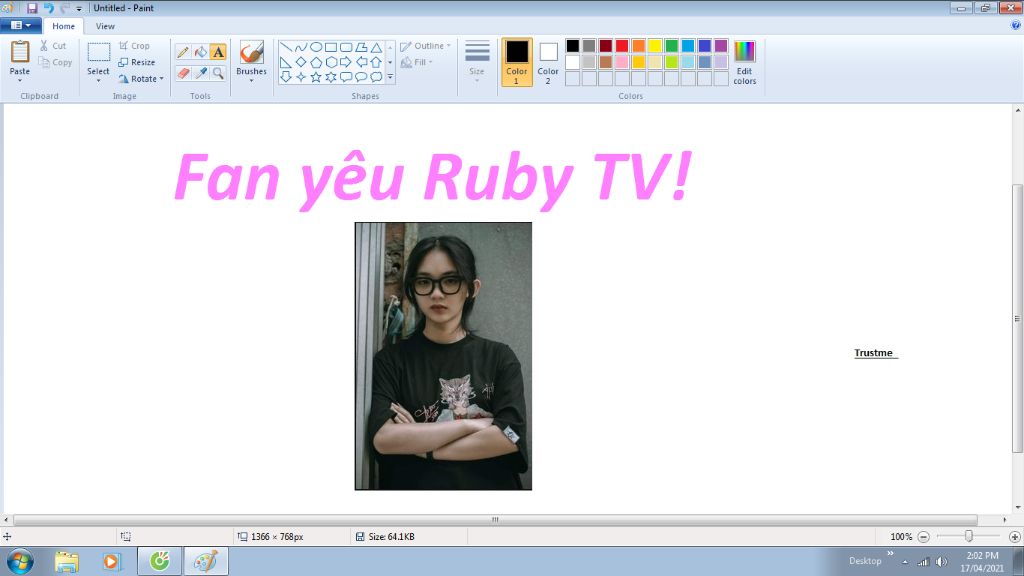The image size is (1024, 576).
Task: Click the Save icon in title bar
Action: click(31, 8)
